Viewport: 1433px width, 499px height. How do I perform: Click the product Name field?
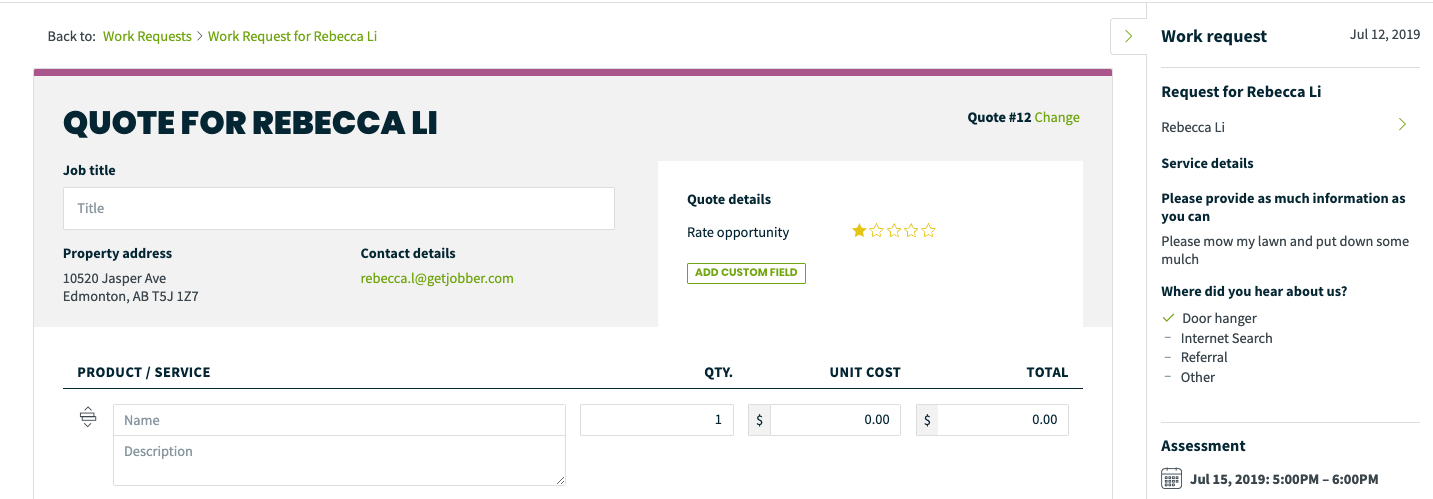[339, 420]
